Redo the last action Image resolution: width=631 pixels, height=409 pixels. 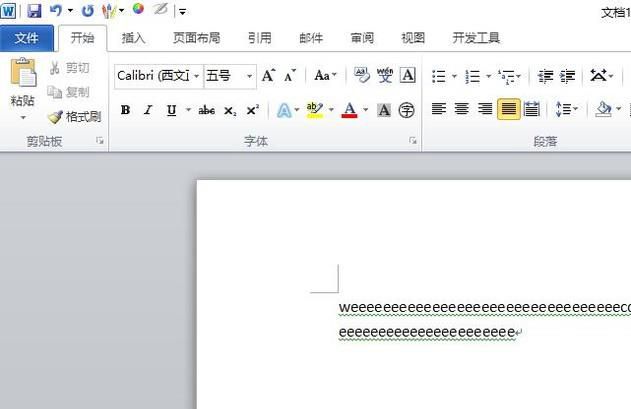click(87, 11)
